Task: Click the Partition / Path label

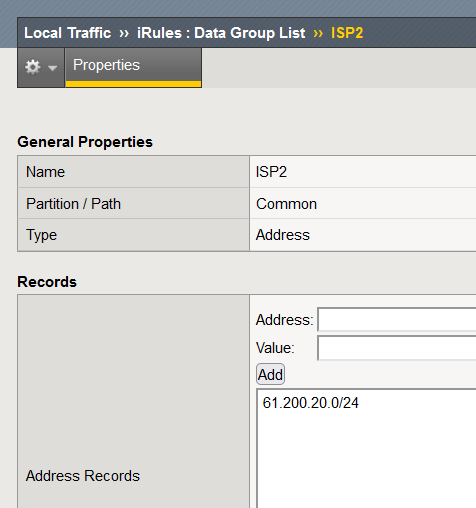Action: (x=73, y=204)
